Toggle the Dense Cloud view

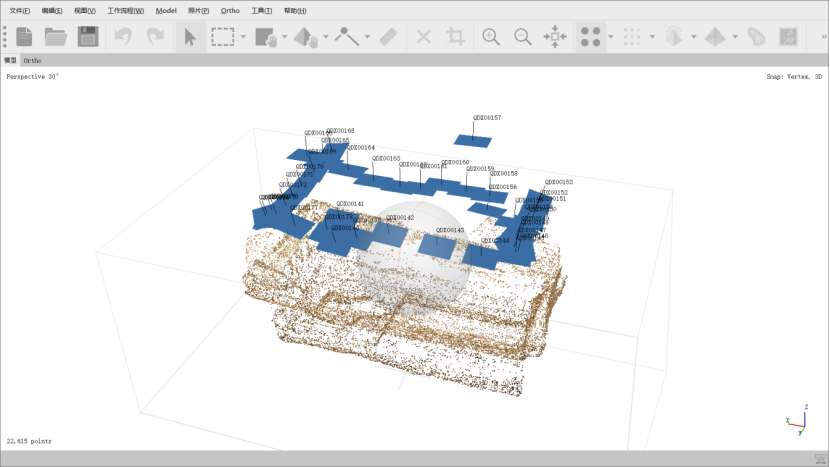tap(632, 37)
